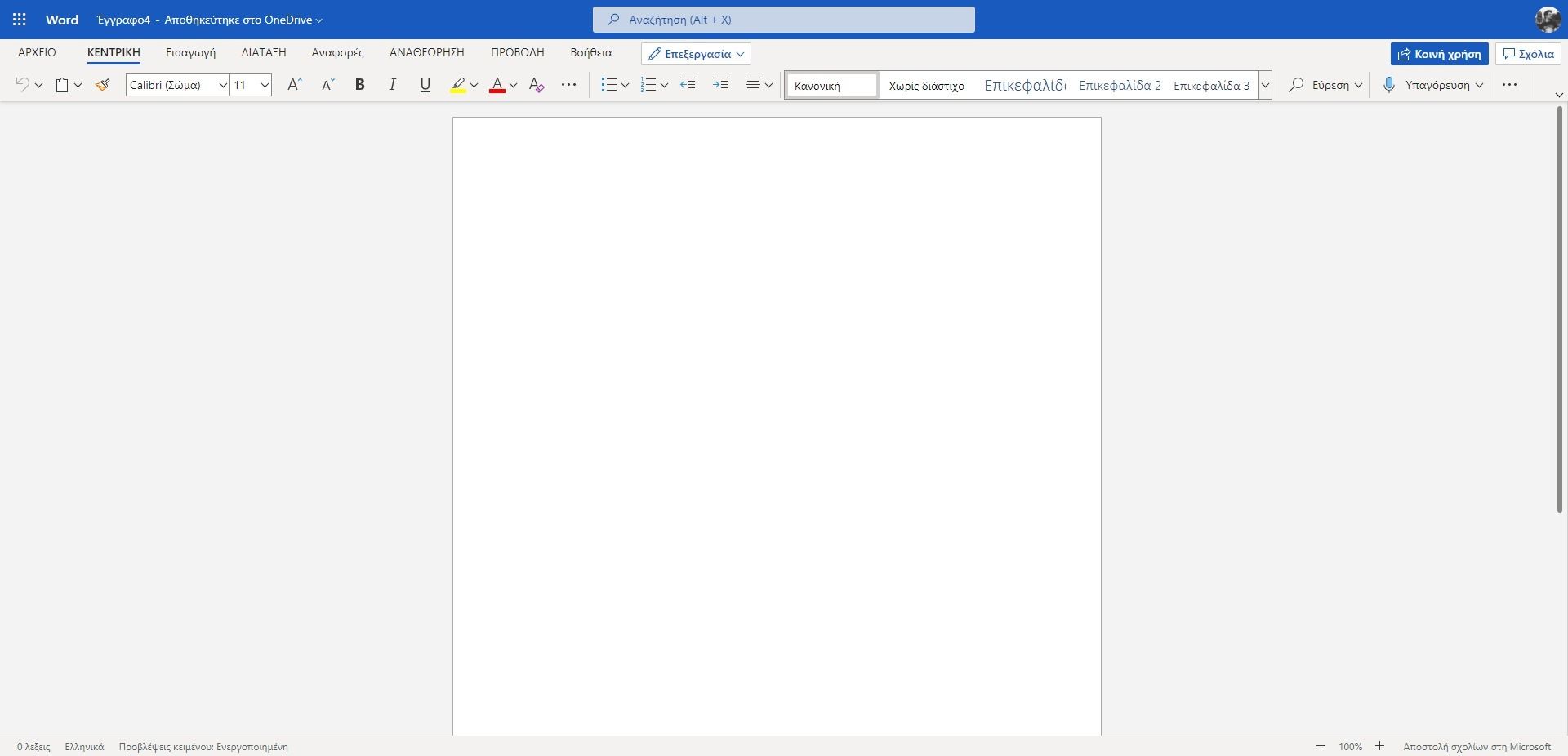Apply italic formatting
1568x756 pixels.
[x=392, y=84]
